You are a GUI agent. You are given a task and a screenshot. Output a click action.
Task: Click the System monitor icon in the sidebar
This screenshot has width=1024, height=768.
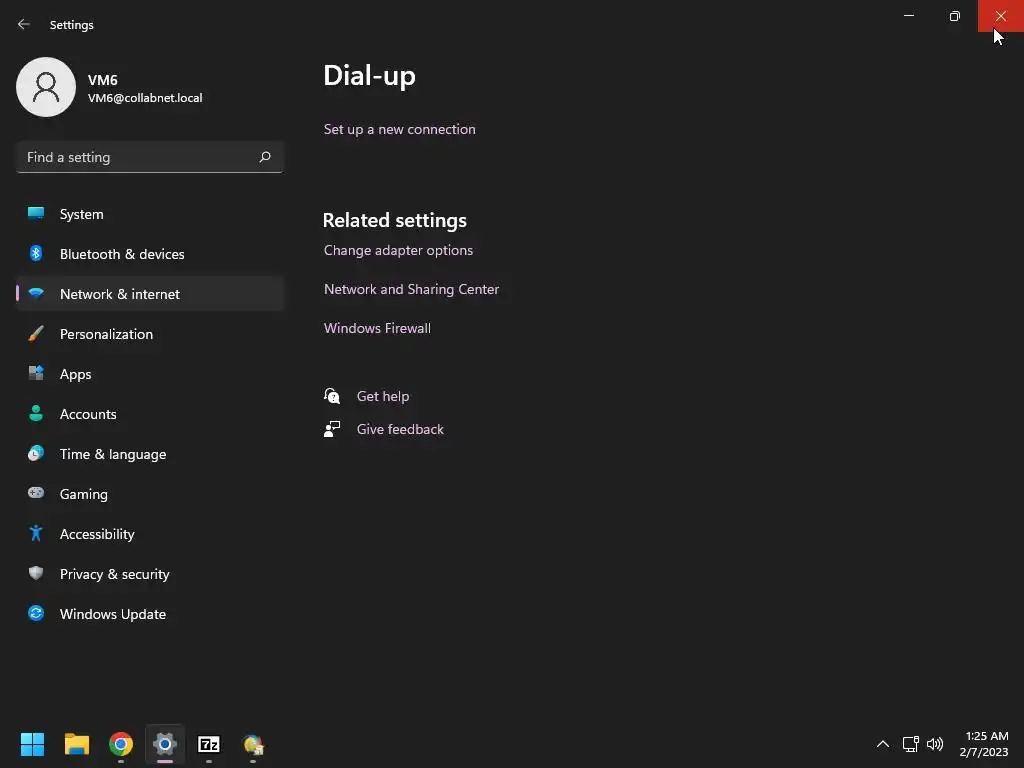36,214
